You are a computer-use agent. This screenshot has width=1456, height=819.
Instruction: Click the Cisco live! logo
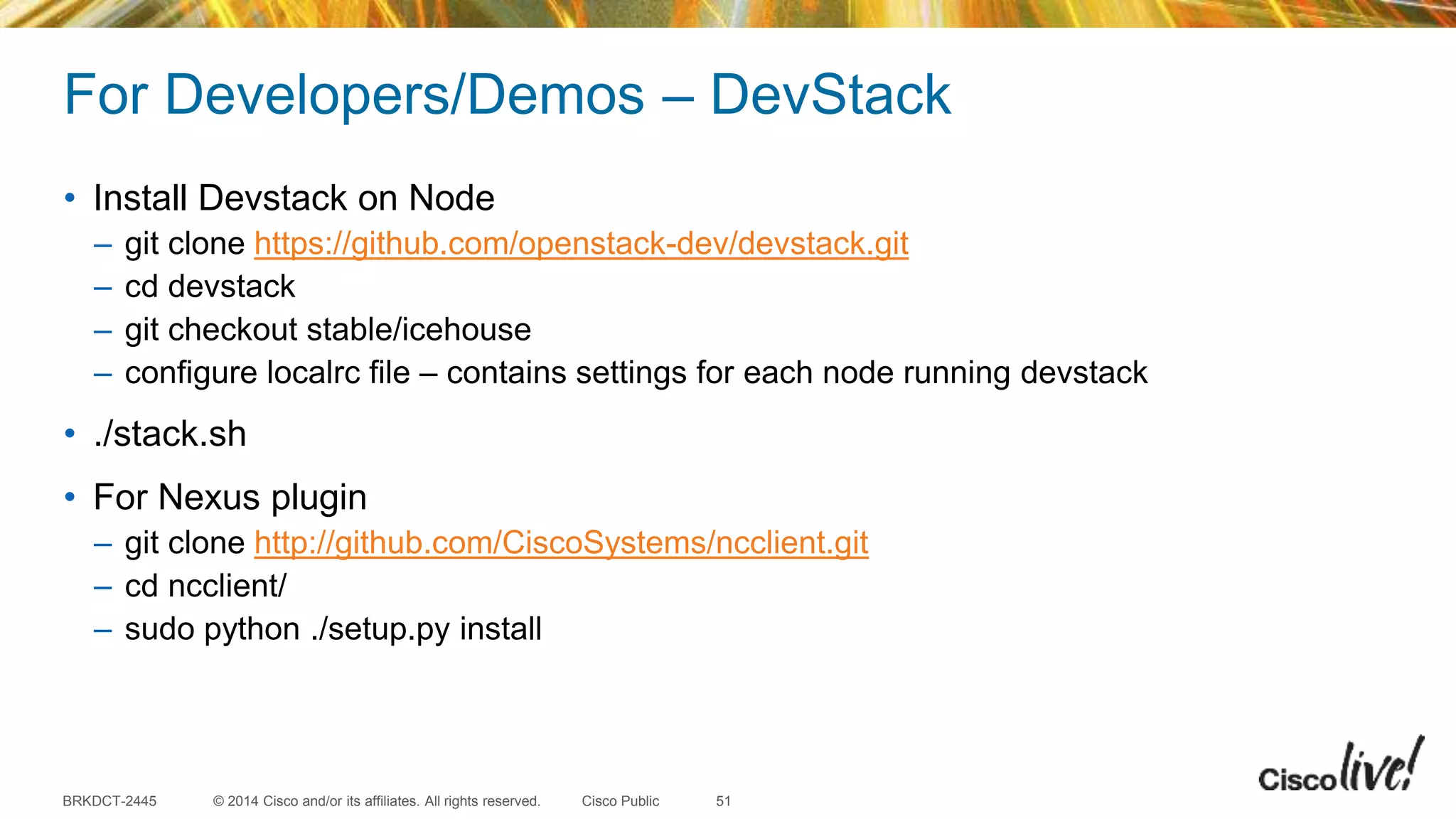(1341, 765)
